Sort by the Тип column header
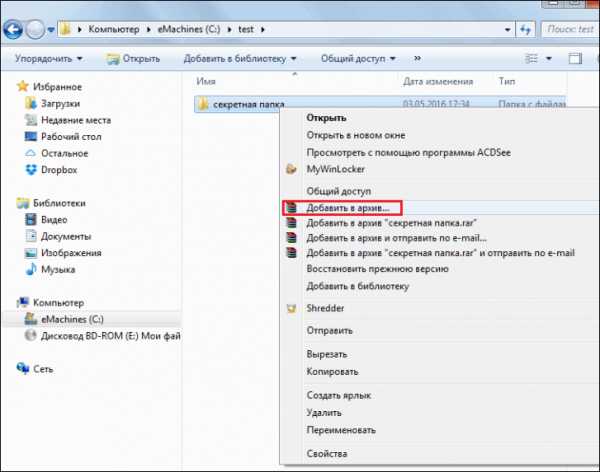Screen dimensions: 600x472 point(507,82)
